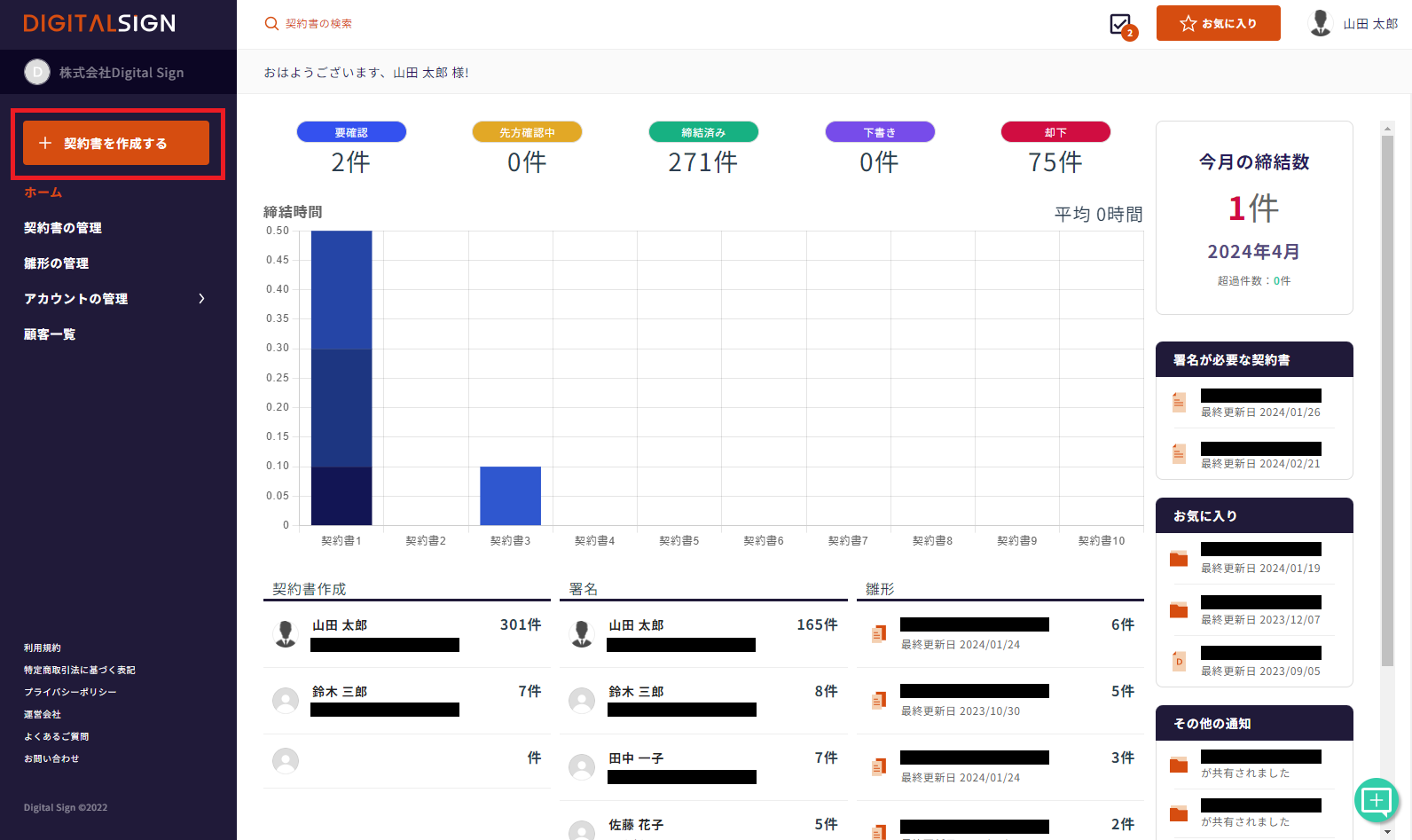The width and height of the screenshot is (1412, 840).
Task: Open the green chat support widget
Action: pos(1376,800)
